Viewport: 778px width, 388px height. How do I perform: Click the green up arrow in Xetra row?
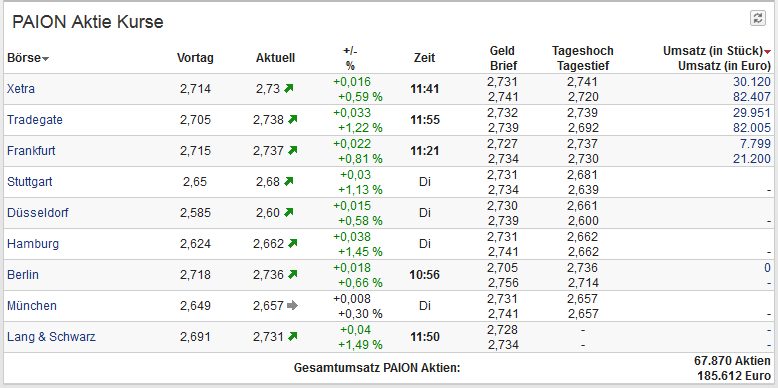289,88
